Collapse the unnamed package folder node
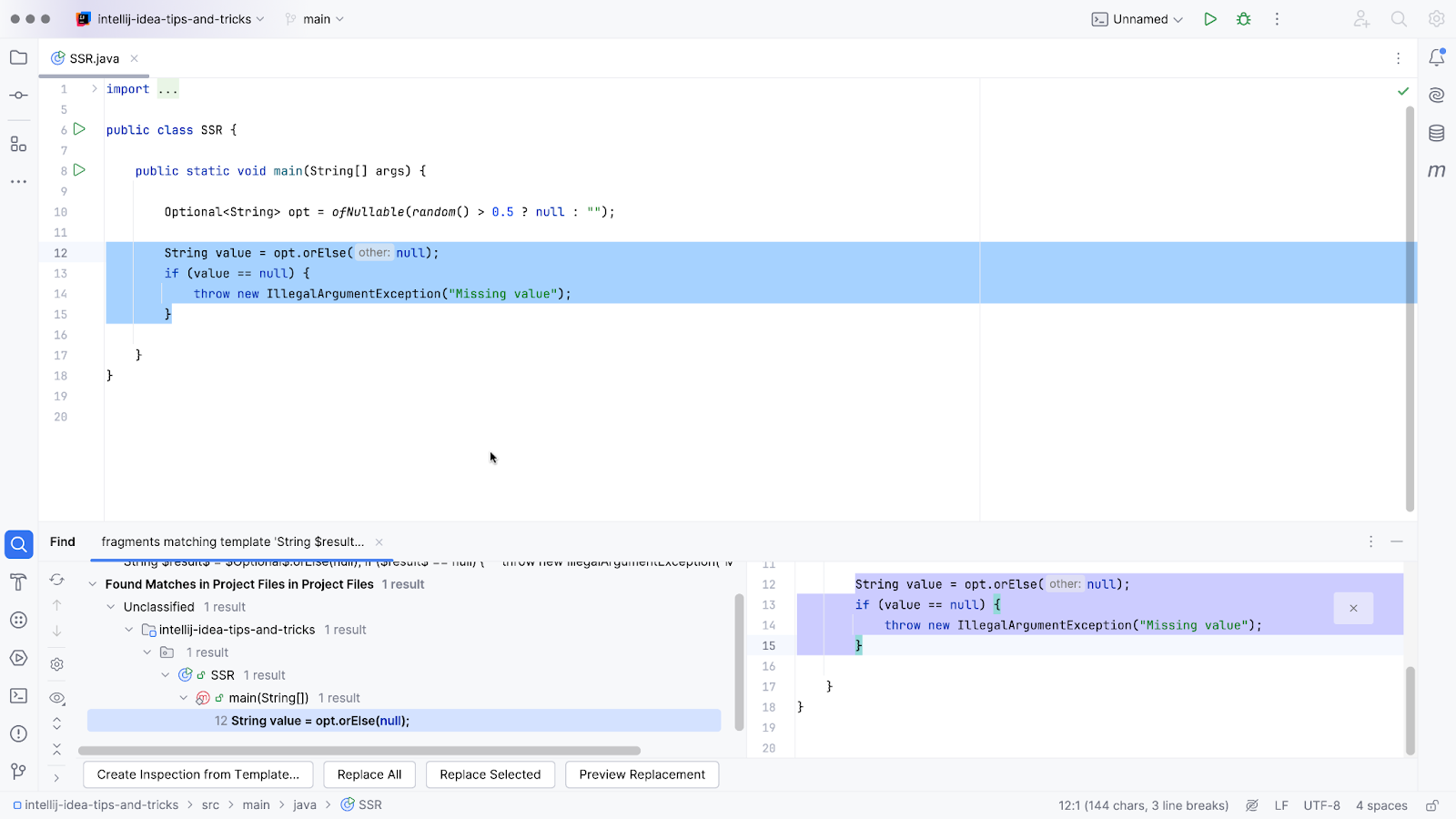The image size is (1456, 819). click(x=147, y=652)
